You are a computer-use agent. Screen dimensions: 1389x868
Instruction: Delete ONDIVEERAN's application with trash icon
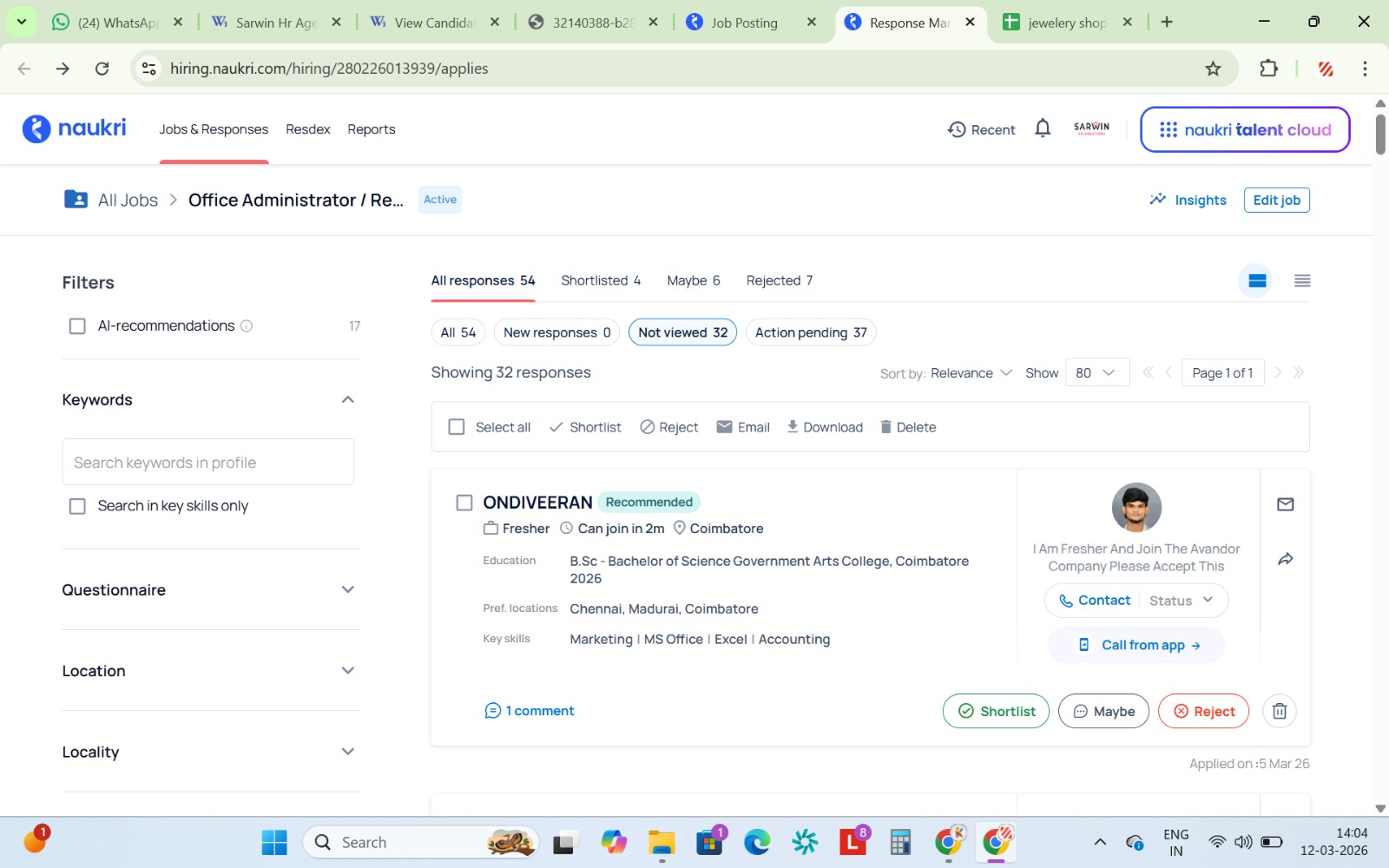tap(1279, 711)
